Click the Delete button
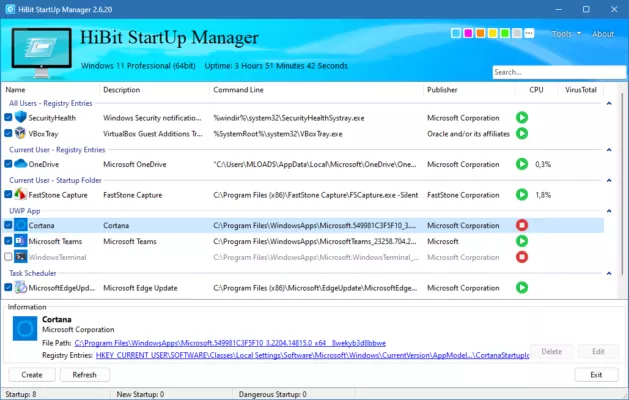629x400 pixels. 552,351
